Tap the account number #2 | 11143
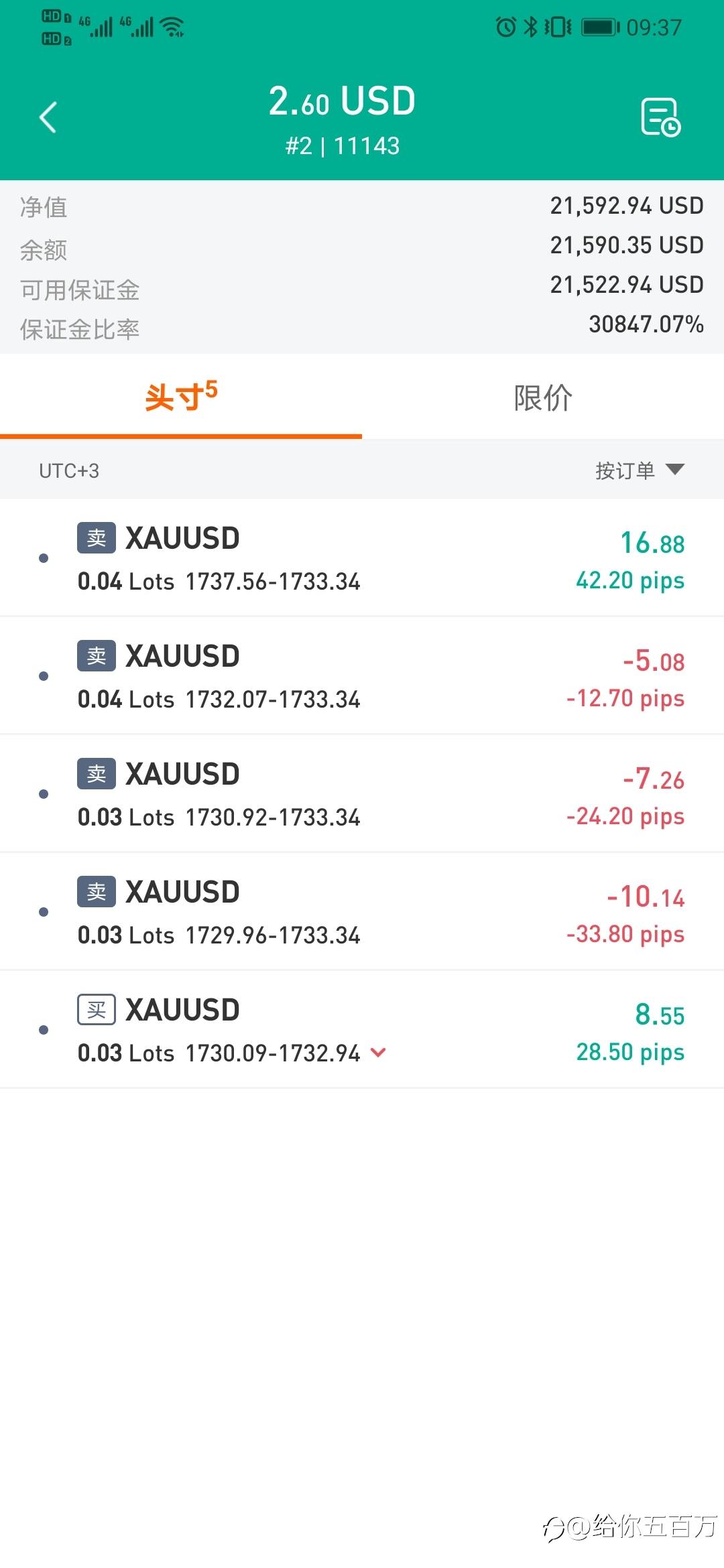 tap(342, 145)
